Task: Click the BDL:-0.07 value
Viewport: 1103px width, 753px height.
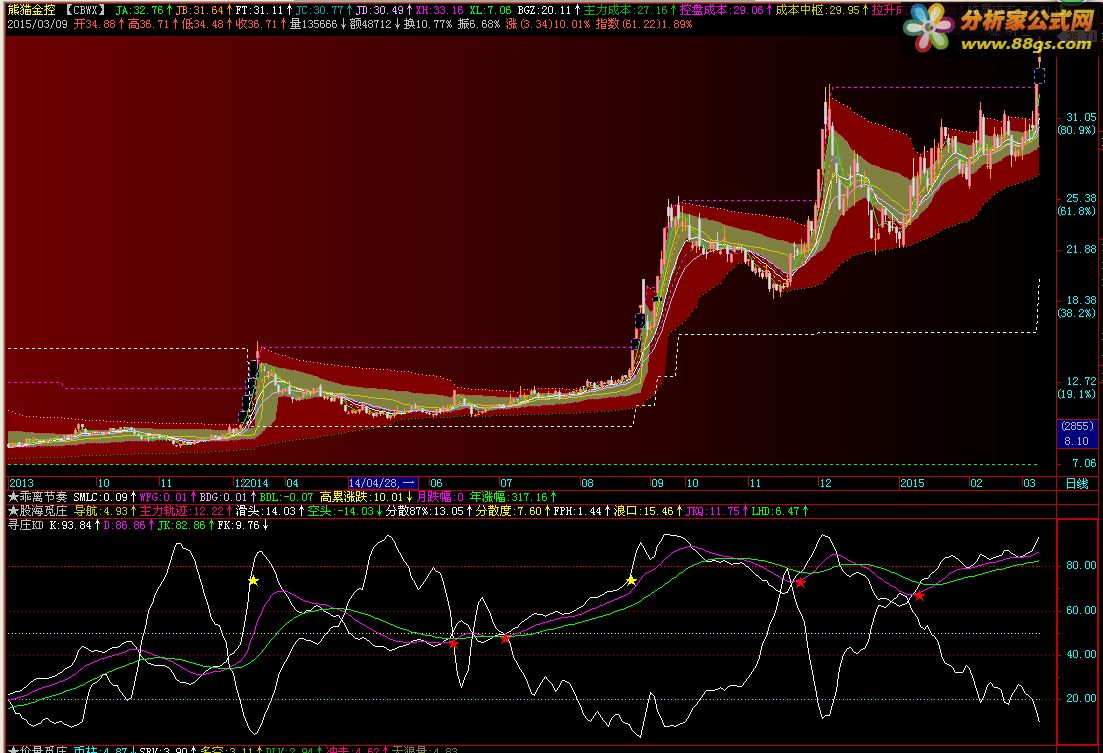Action: [286, 497]
